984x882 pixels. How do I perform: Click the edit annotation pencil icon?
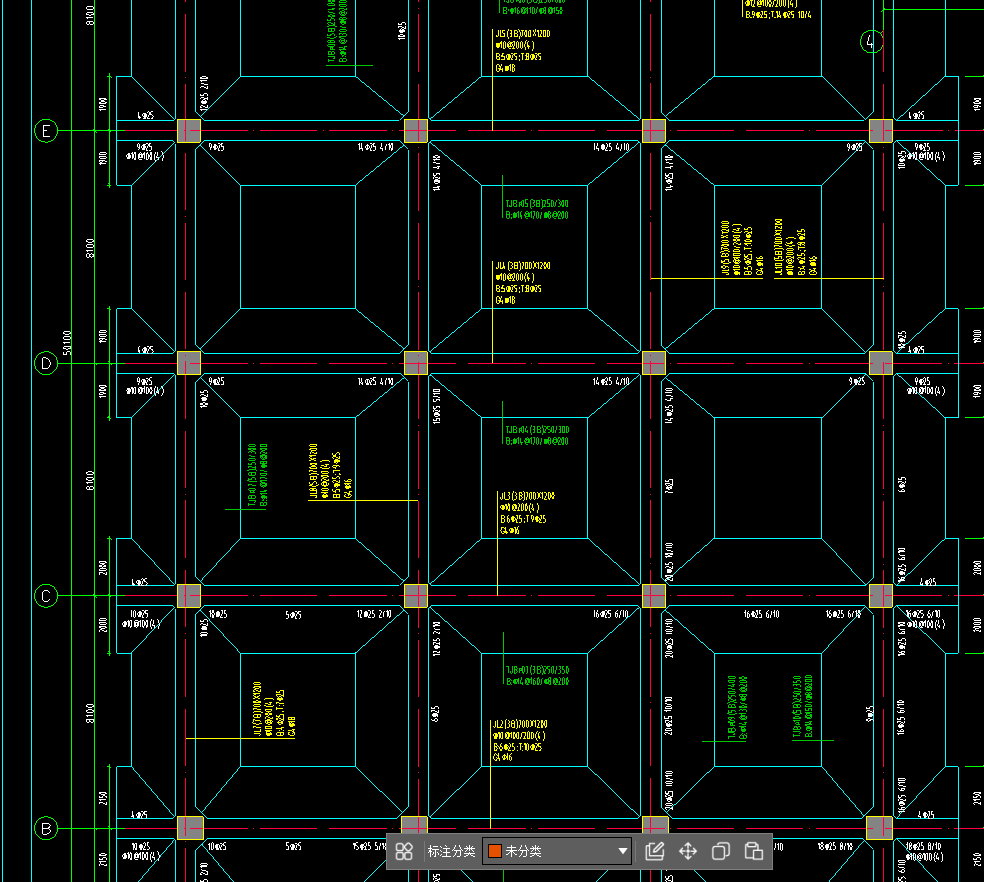point(655,851)
